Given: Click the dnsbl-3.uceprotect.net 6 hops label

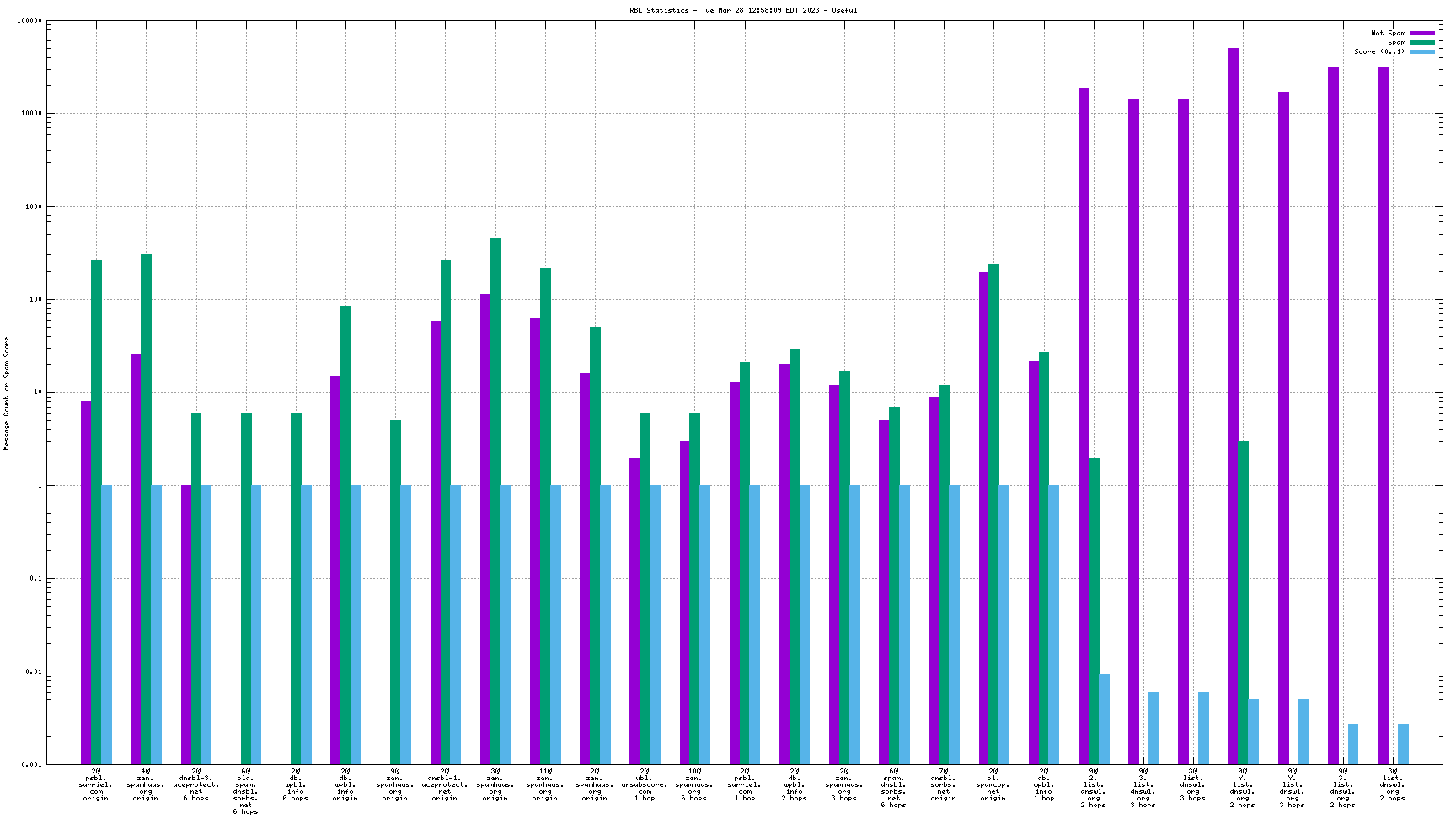Looking at the screenshot, I should point(195,784).
